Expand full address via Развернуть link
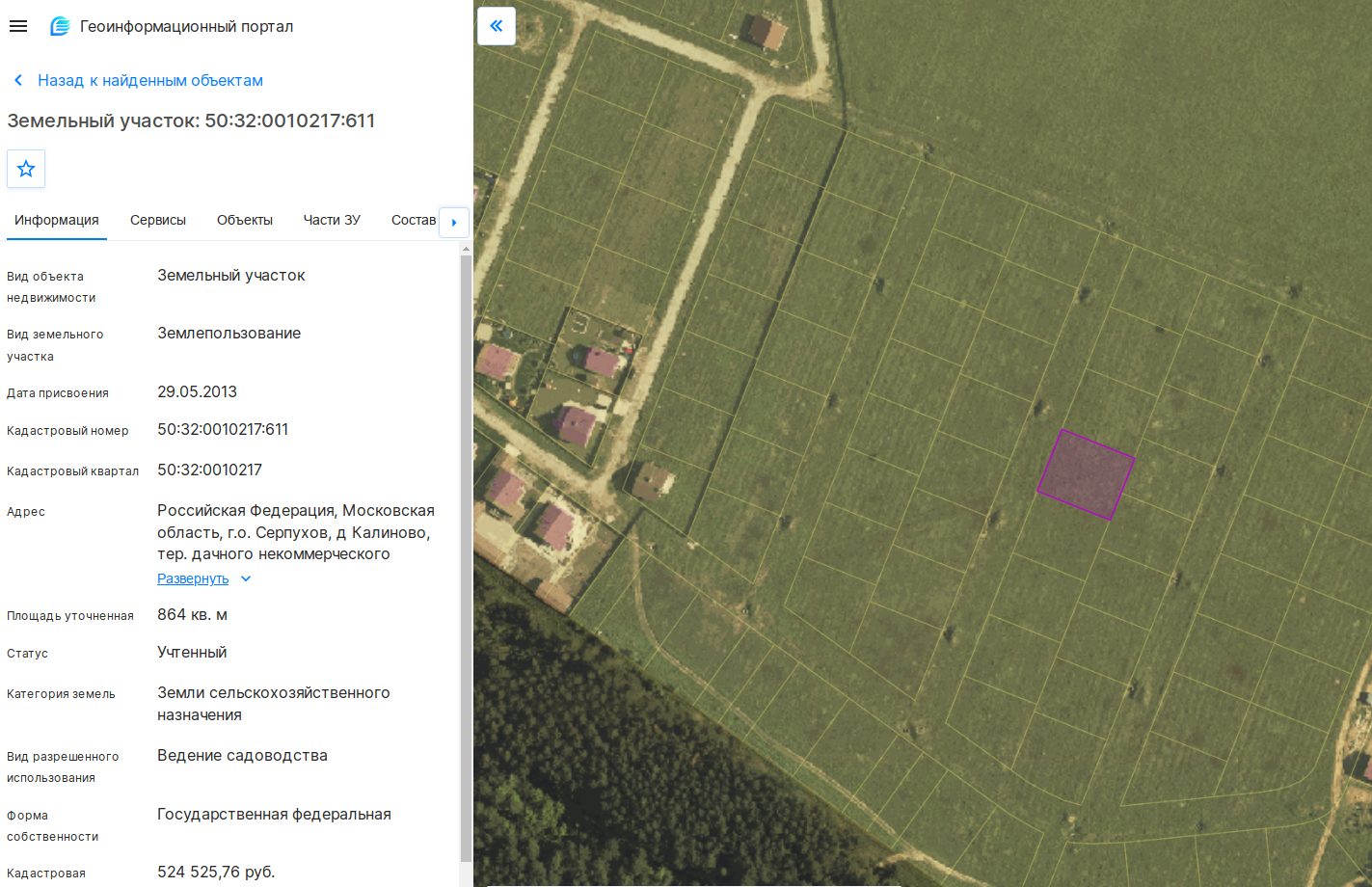Image resolution: width=1372 pixels, height=887 pixels. coord(193,578)
